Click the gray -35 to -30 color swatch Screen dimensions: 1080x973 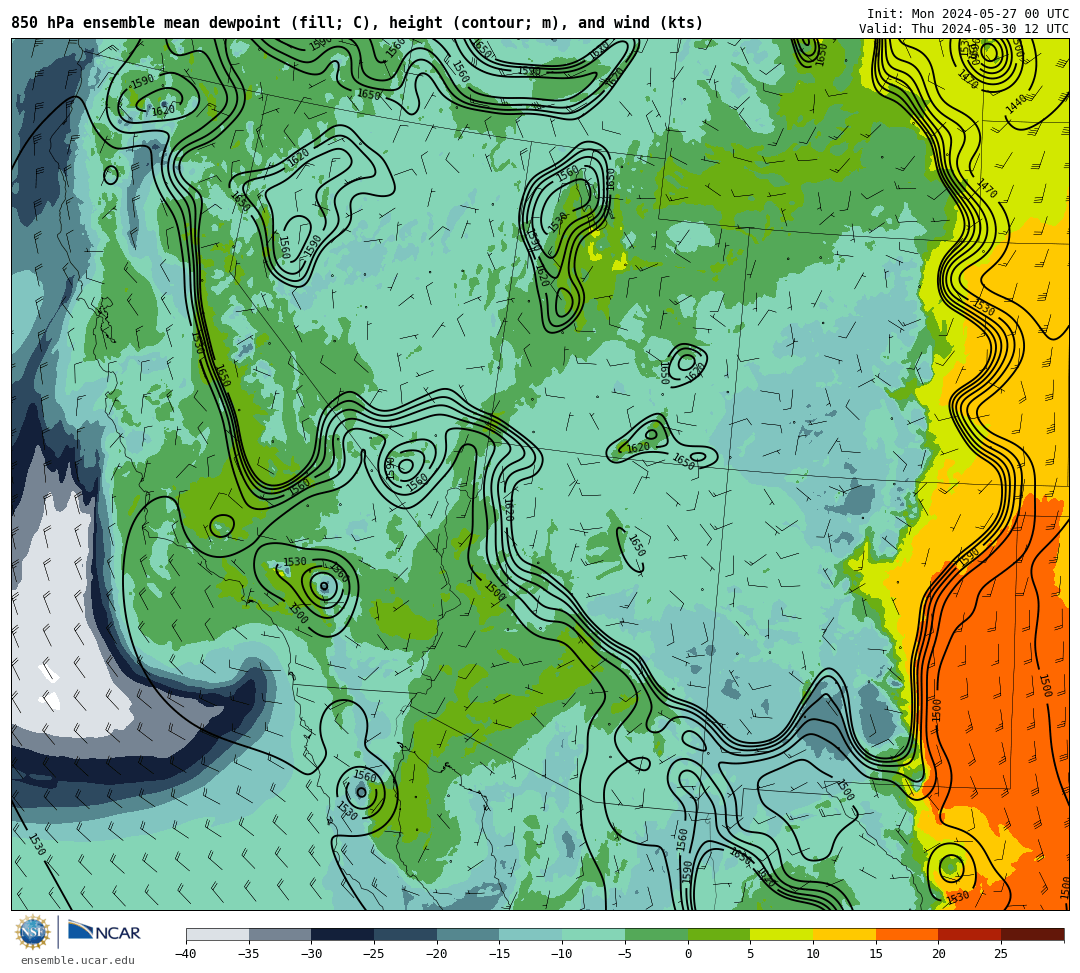[280, 934]
